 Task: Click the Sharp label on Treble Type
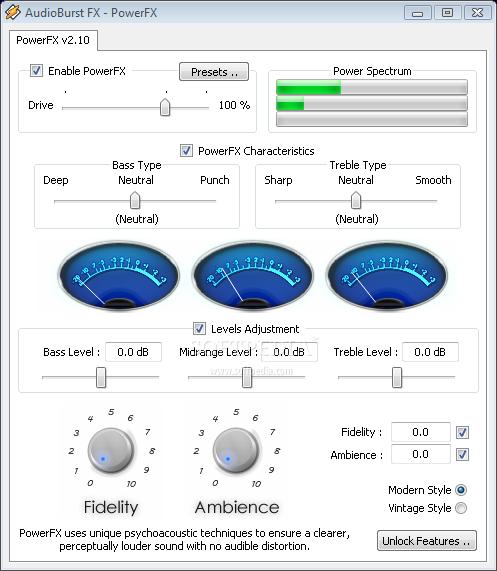[x=278, y=180]
